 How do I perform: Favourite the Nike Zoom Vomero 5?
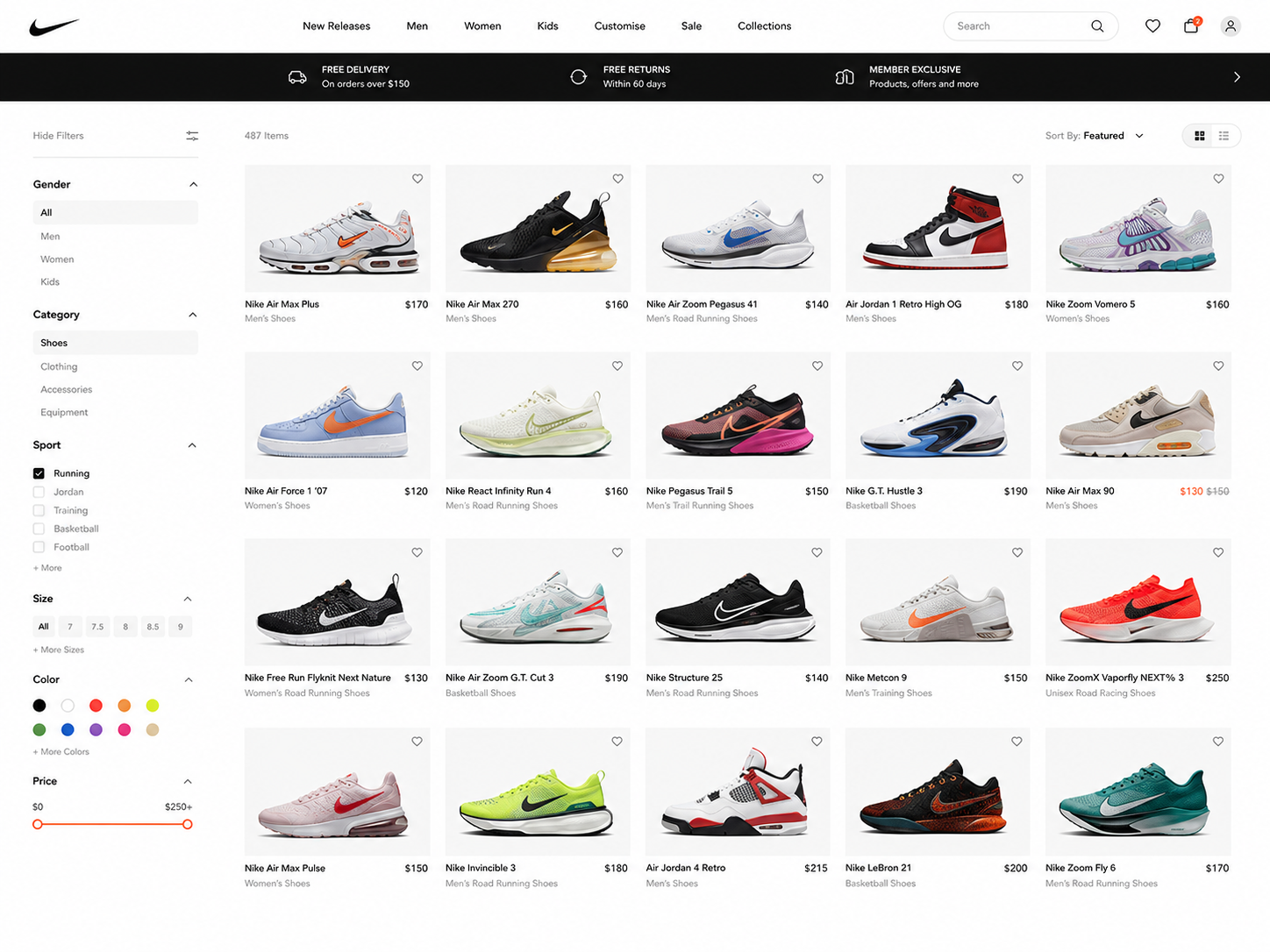(1218, 179)
